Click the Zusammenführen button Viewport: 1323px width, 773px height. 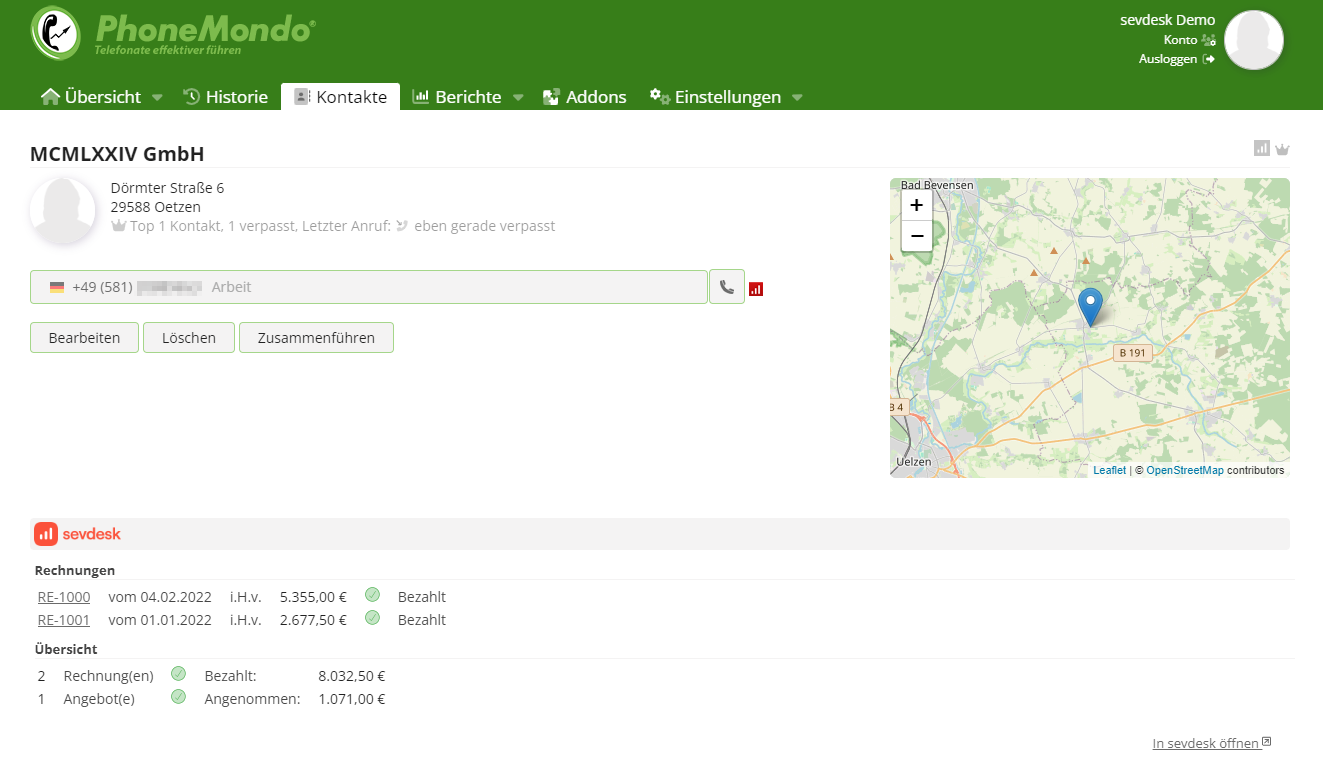(316, 338)
